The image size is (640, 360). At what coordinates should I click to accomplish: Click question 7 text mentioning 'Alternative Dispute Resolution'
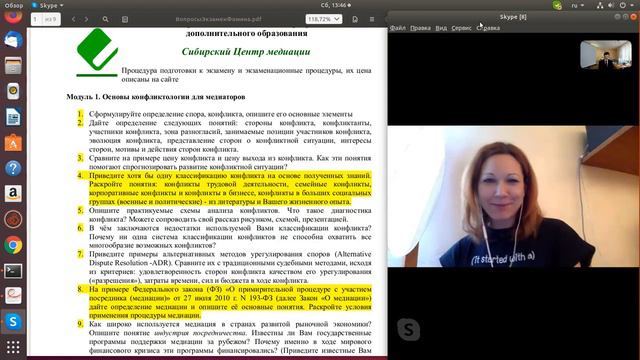coord(230,267)
